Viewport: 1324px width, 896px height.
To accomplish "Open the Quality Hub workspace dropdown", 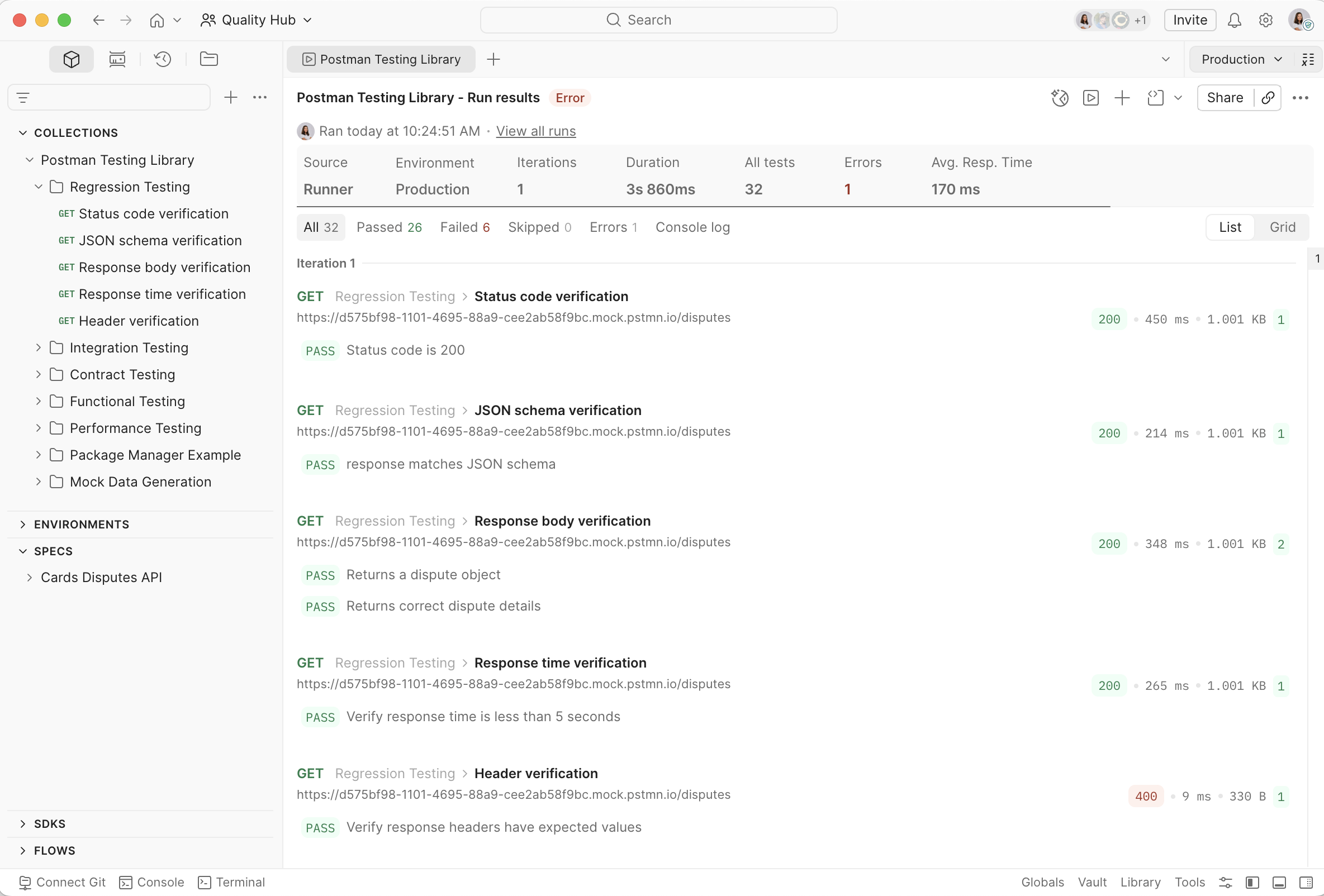I will pyautogui.click(x=257, y=21).
